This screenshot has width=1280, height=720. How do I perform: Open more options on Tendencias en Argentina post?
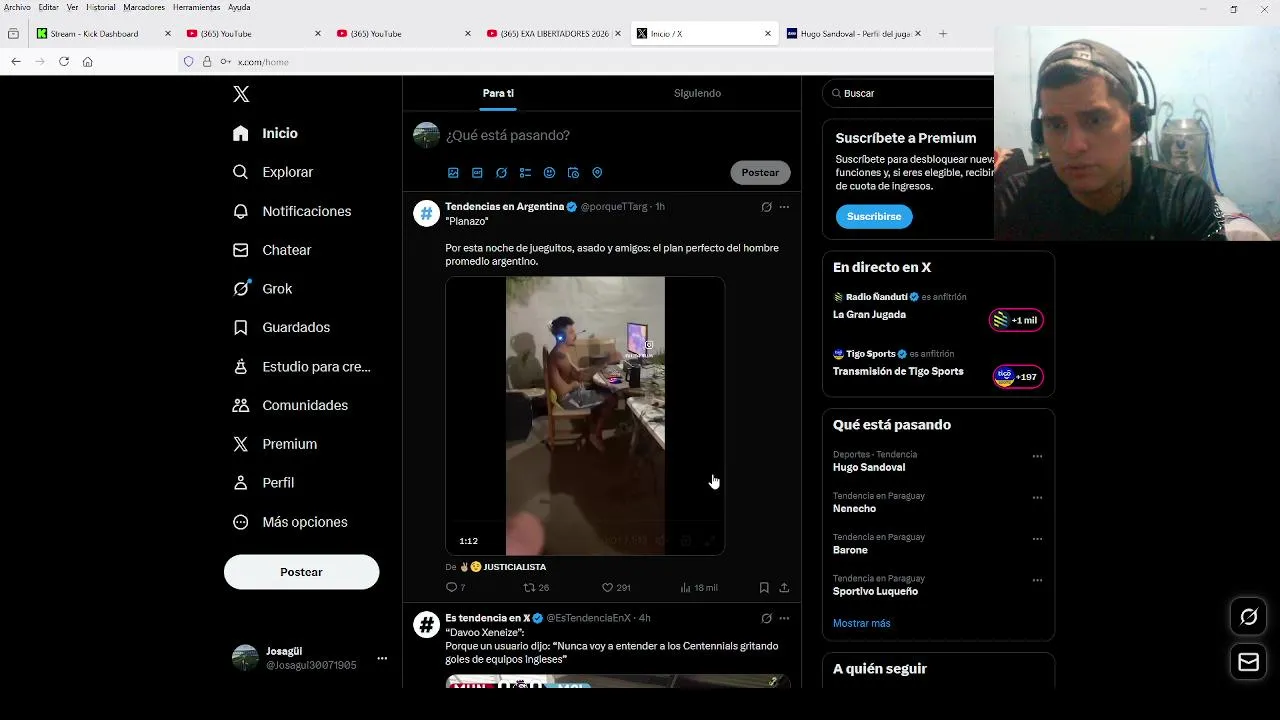784,207
